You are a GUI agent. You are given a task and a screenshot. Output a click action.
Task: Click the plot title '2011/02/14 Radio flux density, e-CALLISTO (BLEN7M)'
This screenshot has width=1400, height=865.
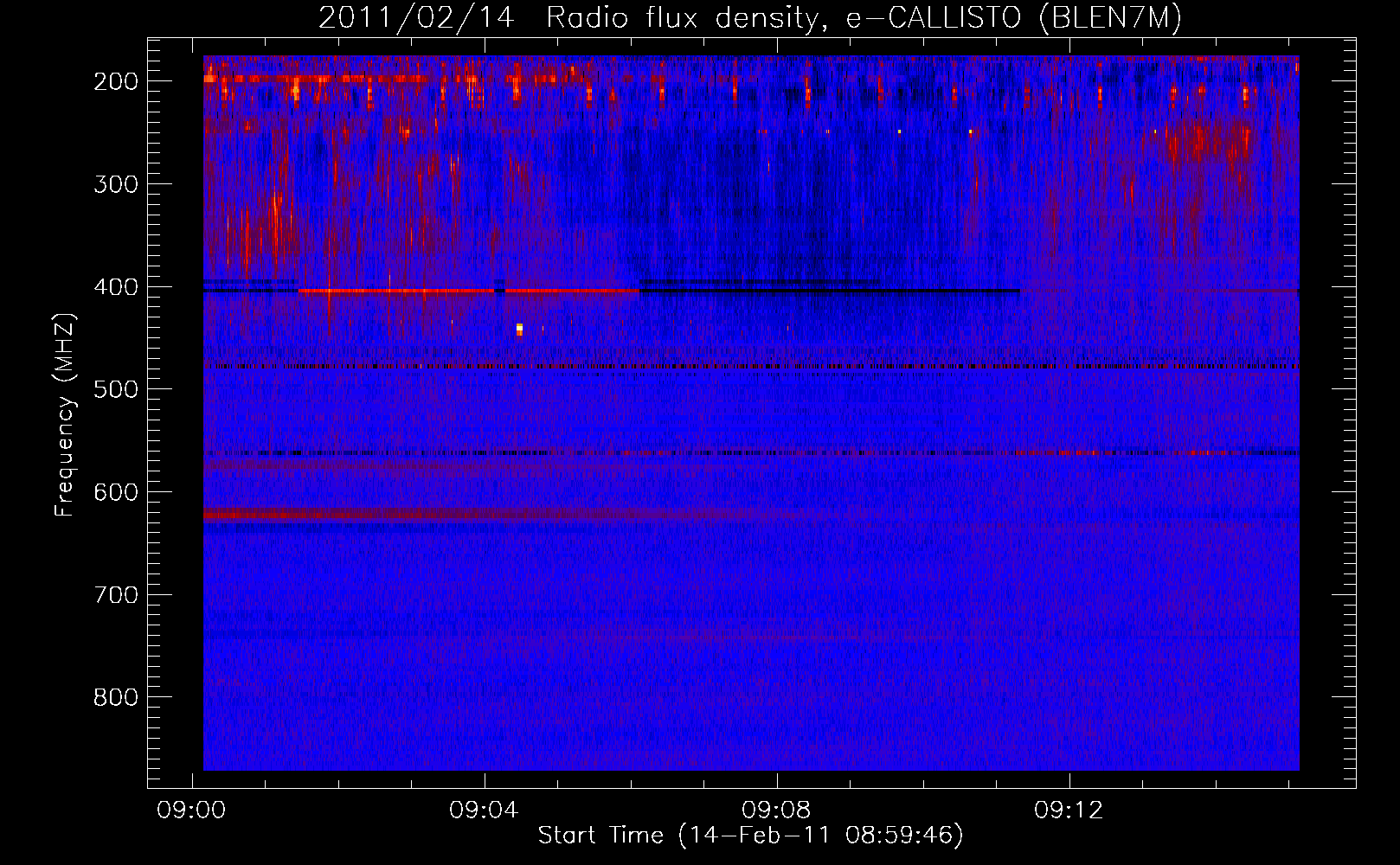pyautogui.click(x=750, y=18)
